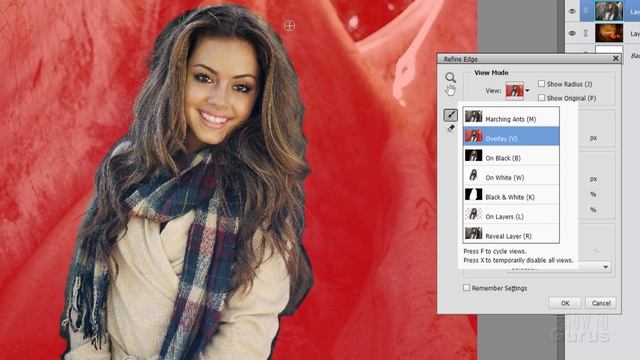
Task: Select the Hand tool in Refine Edge
Action: point(450,90)
